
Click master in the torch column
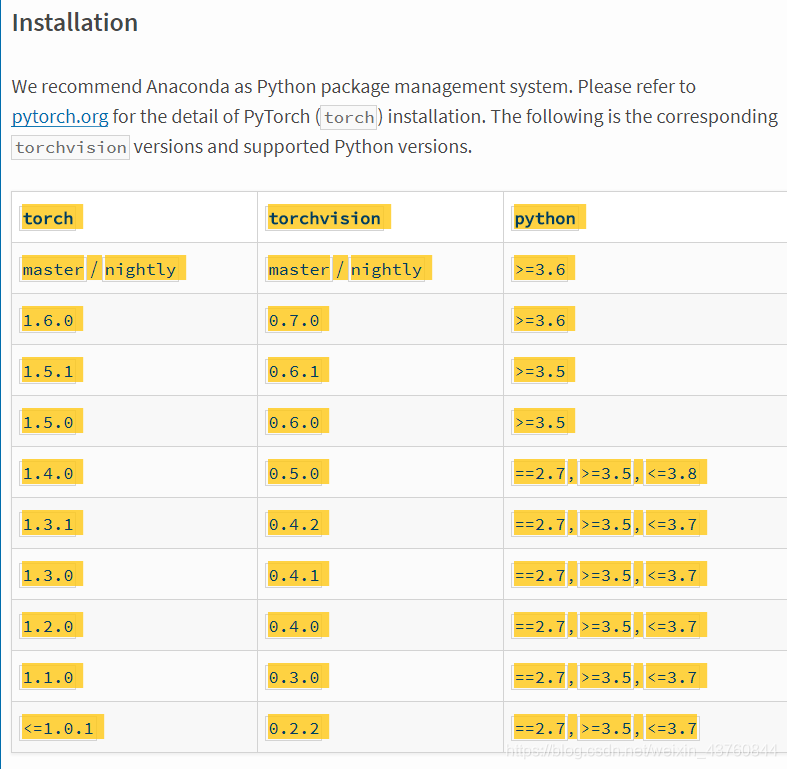click(x=53, y=270)
